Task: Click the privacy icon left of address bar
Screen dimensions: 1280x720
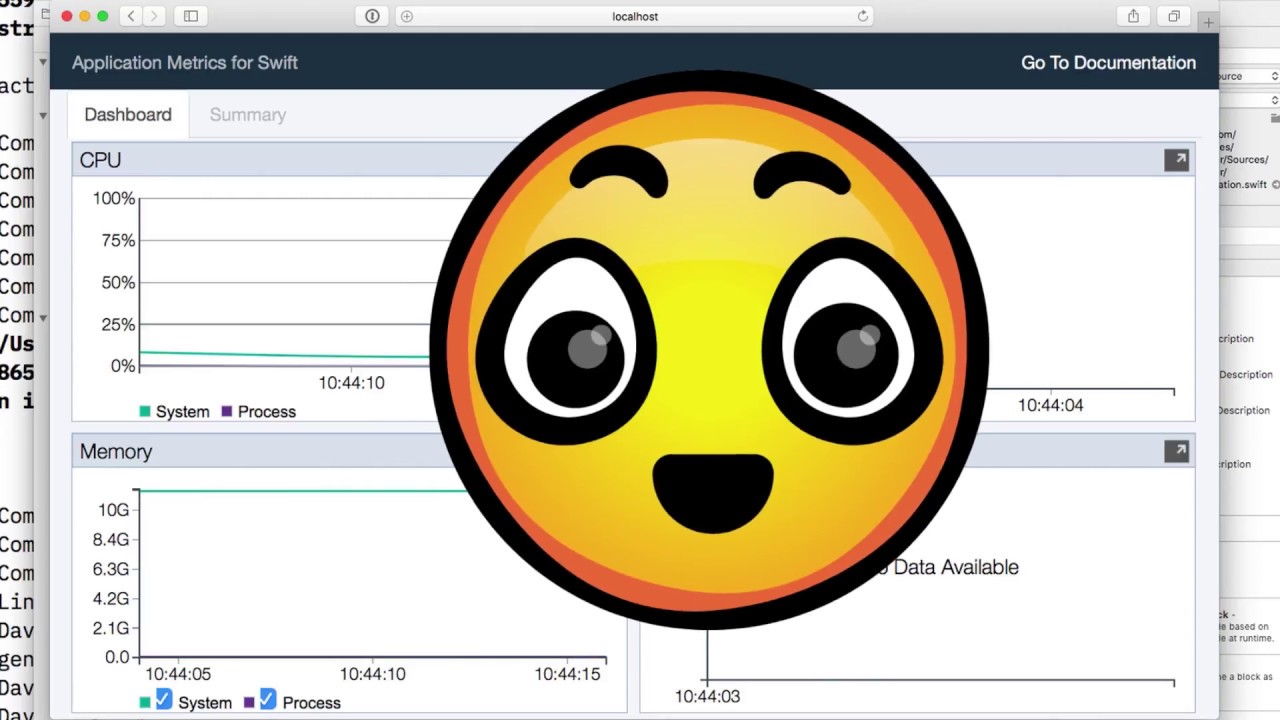Action: 372,16
